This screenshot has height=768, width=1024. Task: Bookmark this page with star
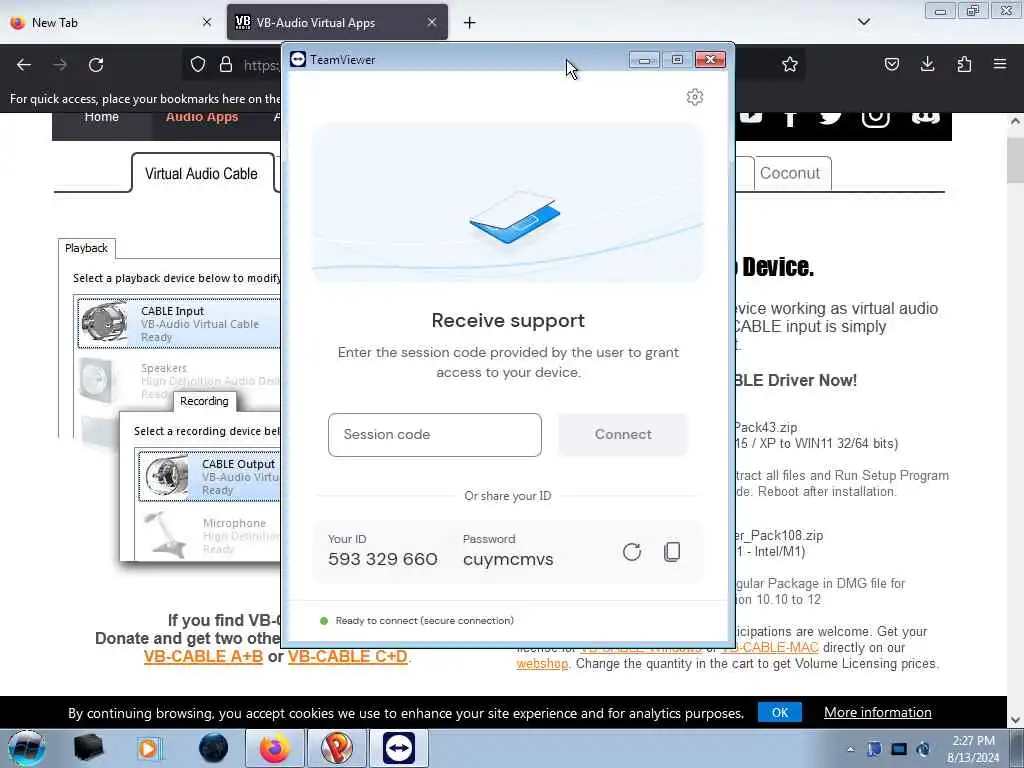coord(790,65)
